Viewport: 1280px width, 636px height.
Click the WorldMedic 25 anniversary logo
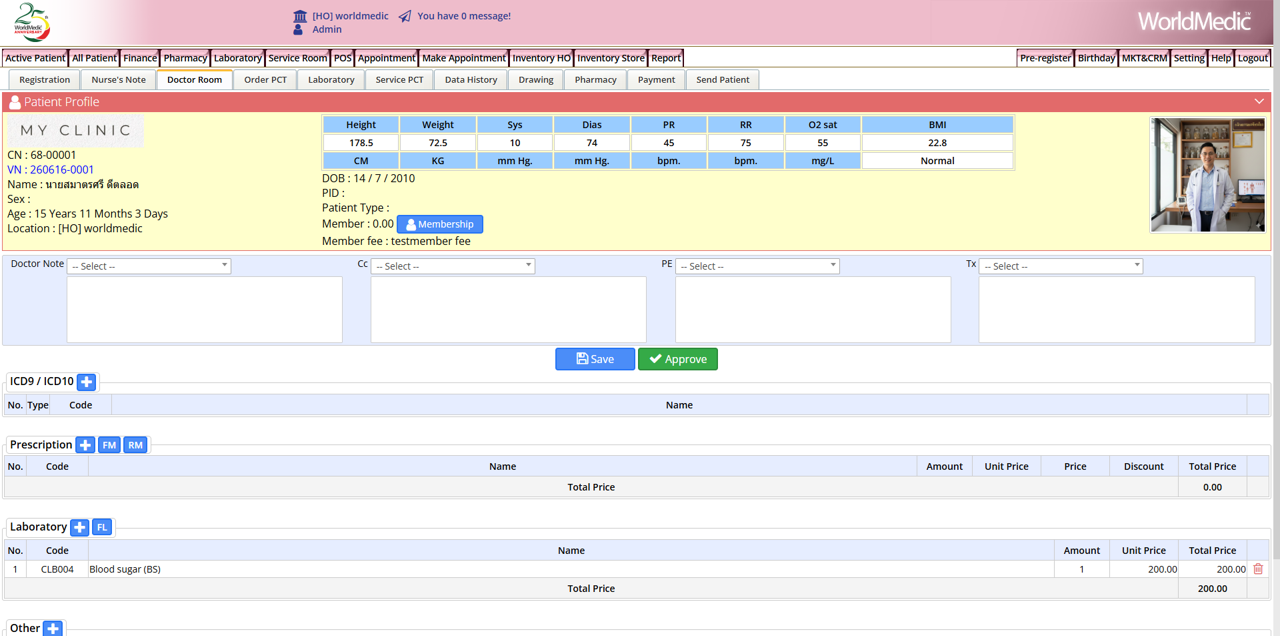pyautogui.click(x=31, y=22)
